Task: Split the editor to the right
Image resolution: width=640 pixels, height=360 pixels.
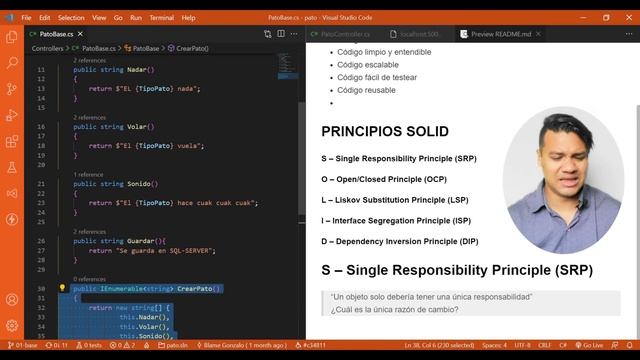Action: pos(281,34)
